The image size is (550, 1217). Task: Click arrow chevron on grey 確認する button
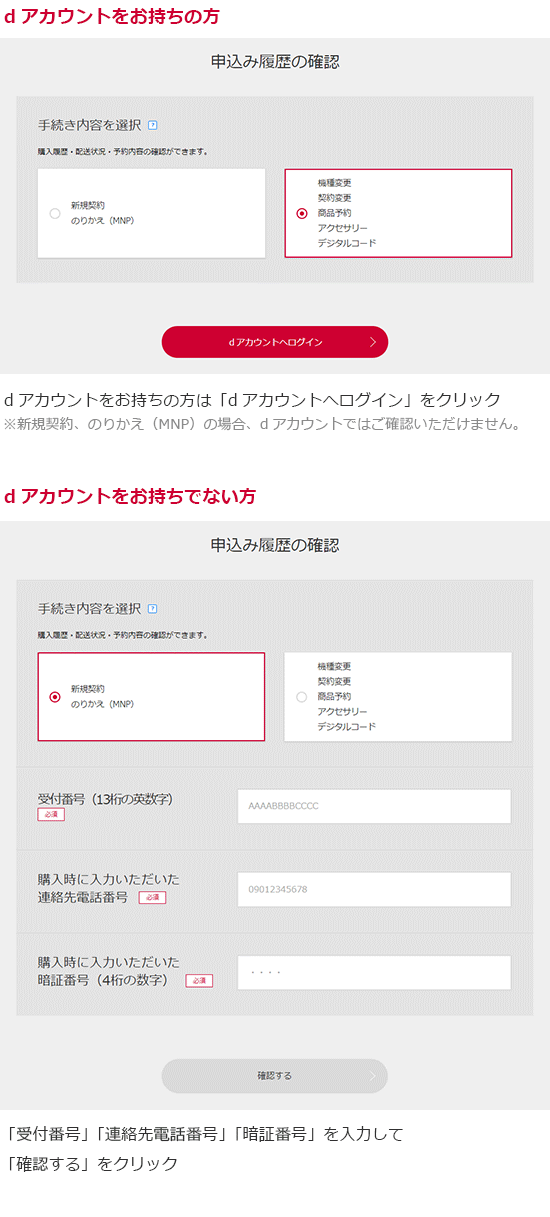point(372,1076)
